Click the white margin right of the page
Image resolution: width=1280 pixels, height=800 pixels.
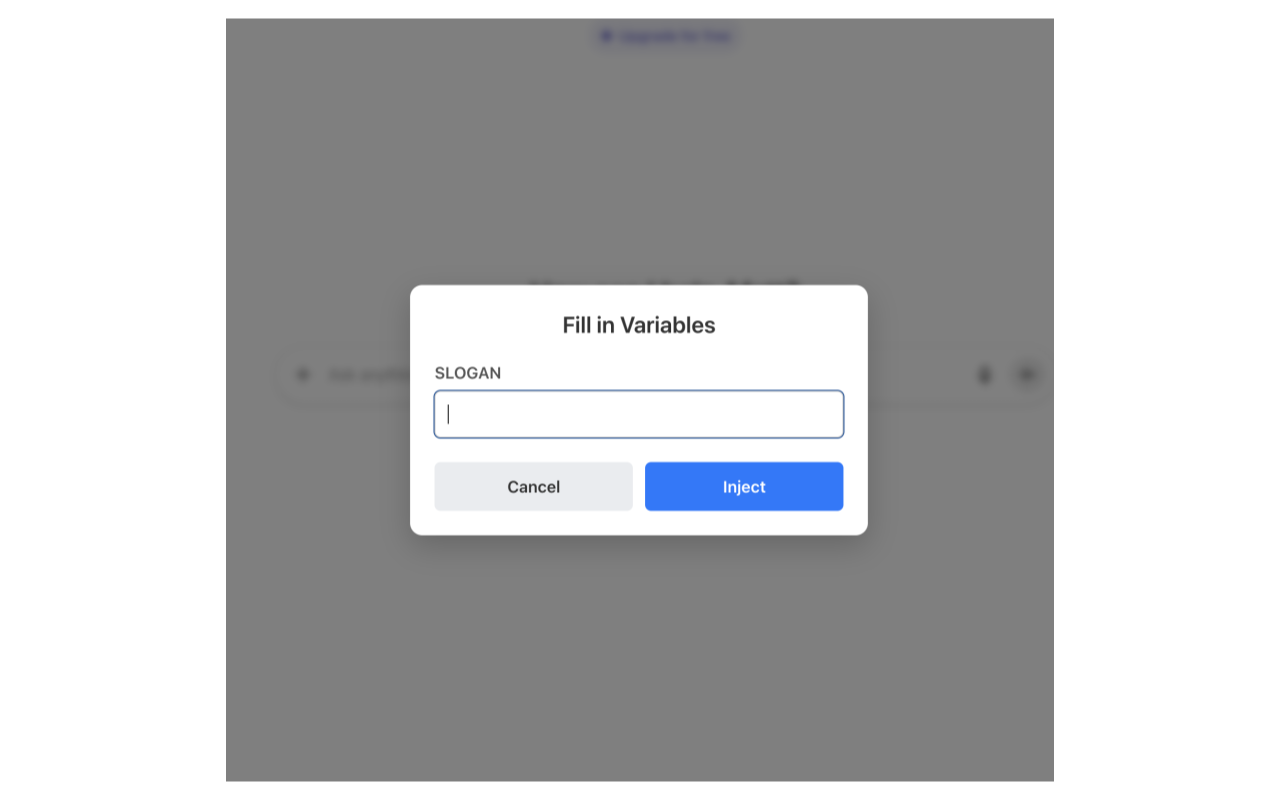pos(1167,400)
